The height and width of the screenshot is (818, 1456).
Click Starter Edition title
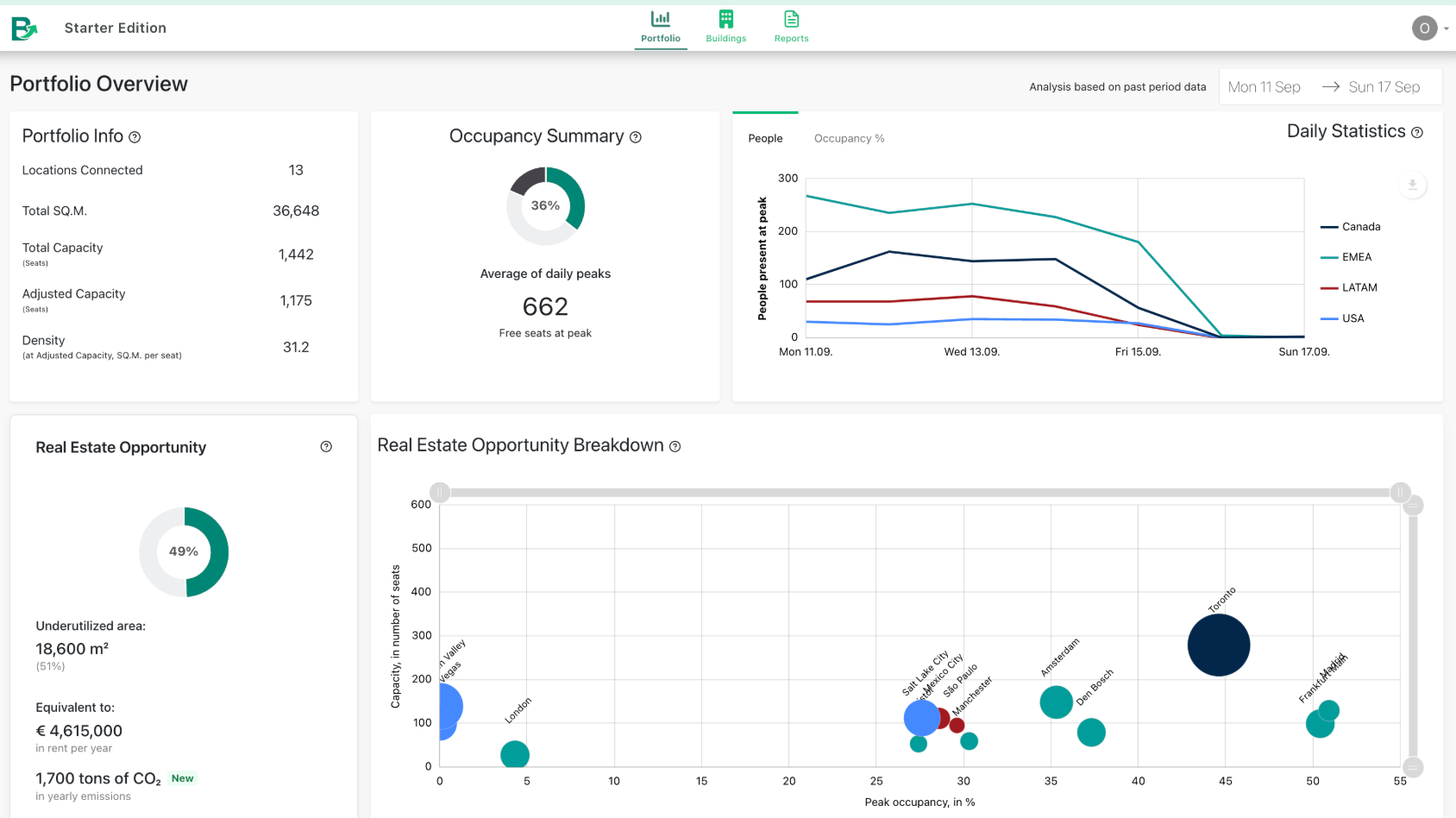click(116, 28)
